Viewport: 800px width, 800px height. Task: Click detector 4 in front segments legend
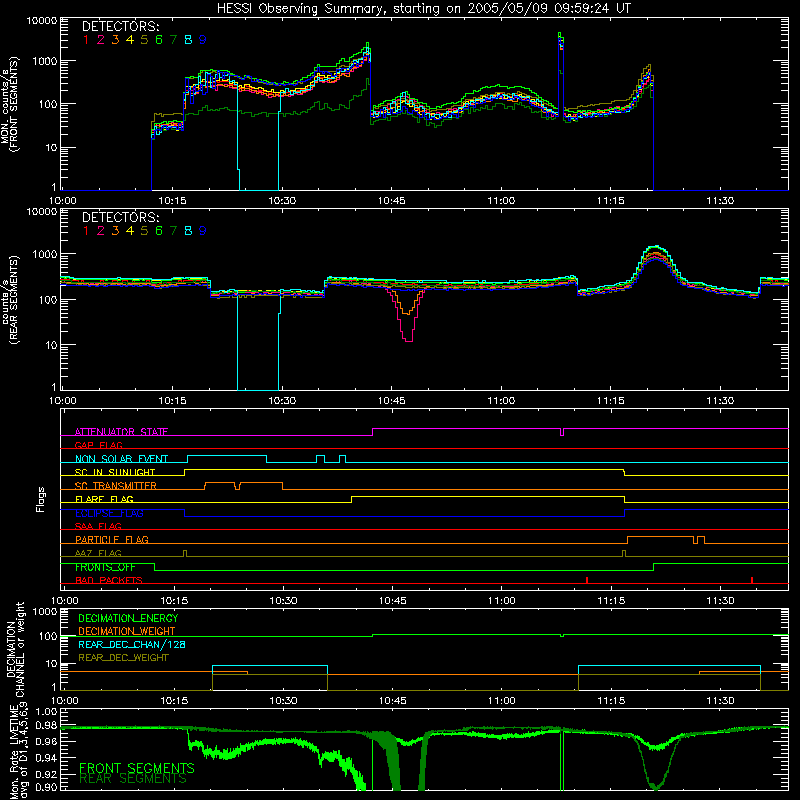click(130, 40)
